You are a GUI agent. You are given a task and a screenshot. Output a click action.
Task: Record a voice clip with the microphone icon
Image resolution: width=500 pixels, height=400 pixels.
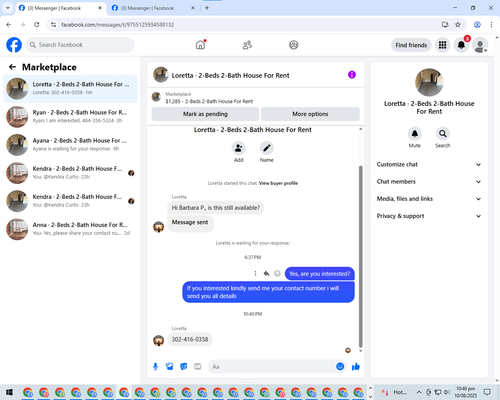pyautogui.click(x=155, y=367)
